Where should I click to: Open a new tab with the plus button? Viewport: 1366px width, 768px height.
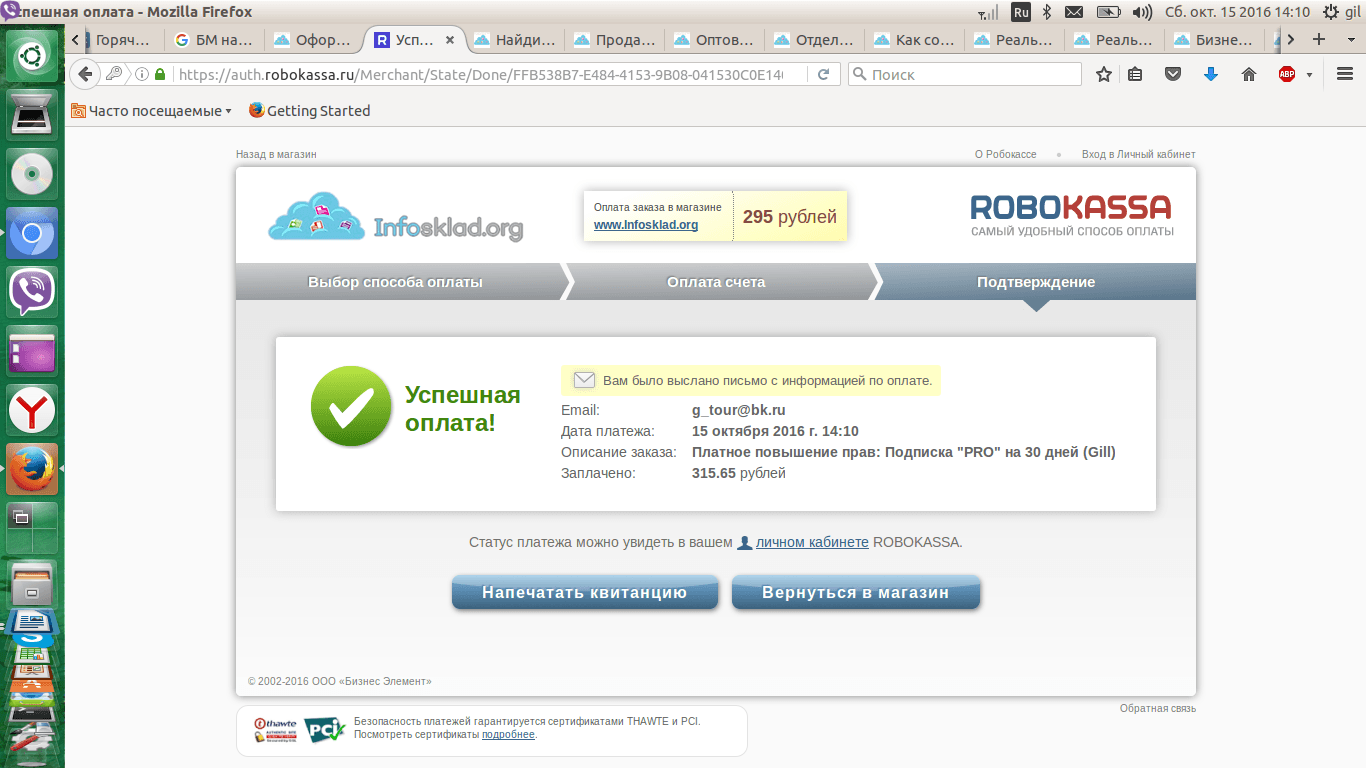click(1319, 40)
